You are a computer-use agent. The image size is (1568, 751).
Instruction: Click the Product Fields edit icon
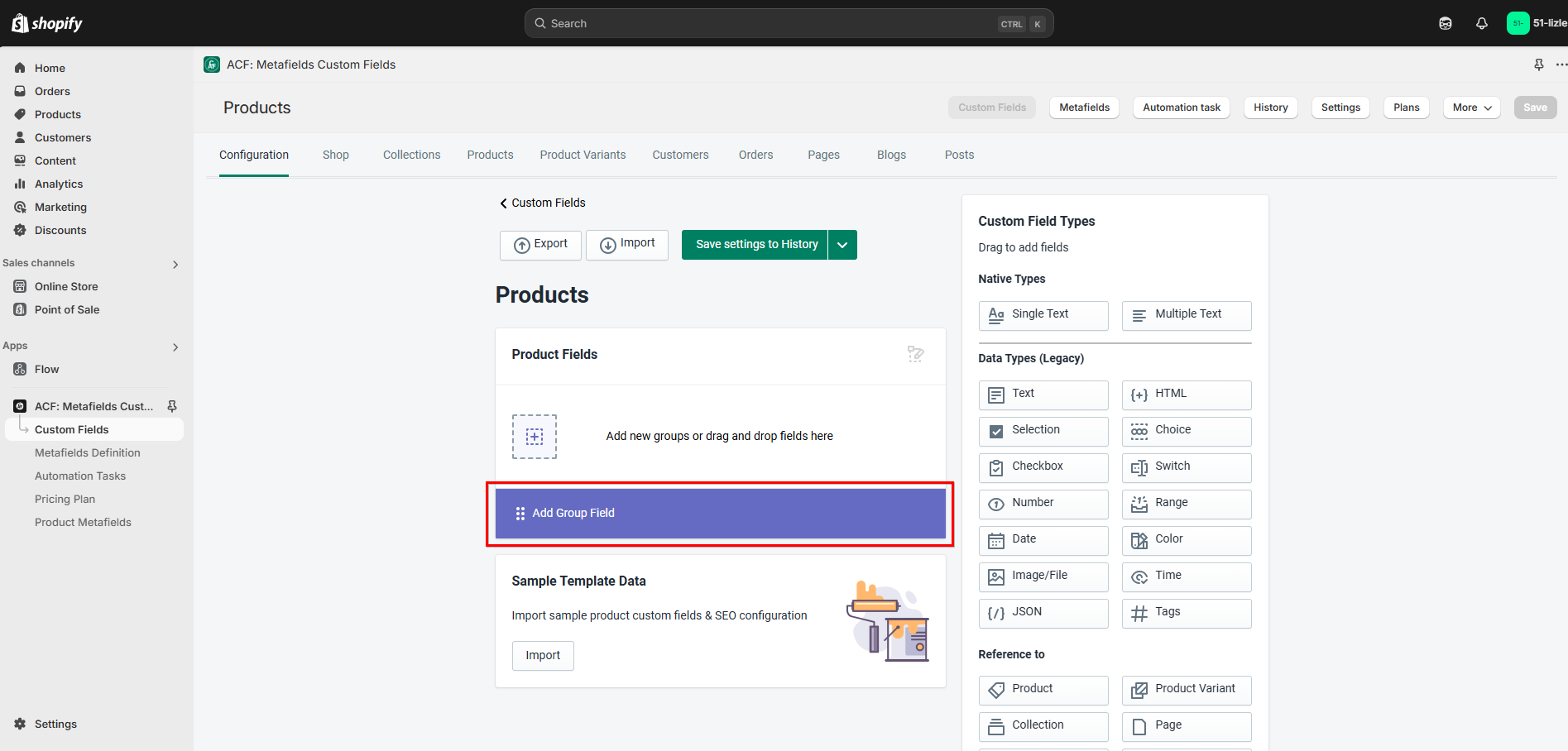coord(915,354)
